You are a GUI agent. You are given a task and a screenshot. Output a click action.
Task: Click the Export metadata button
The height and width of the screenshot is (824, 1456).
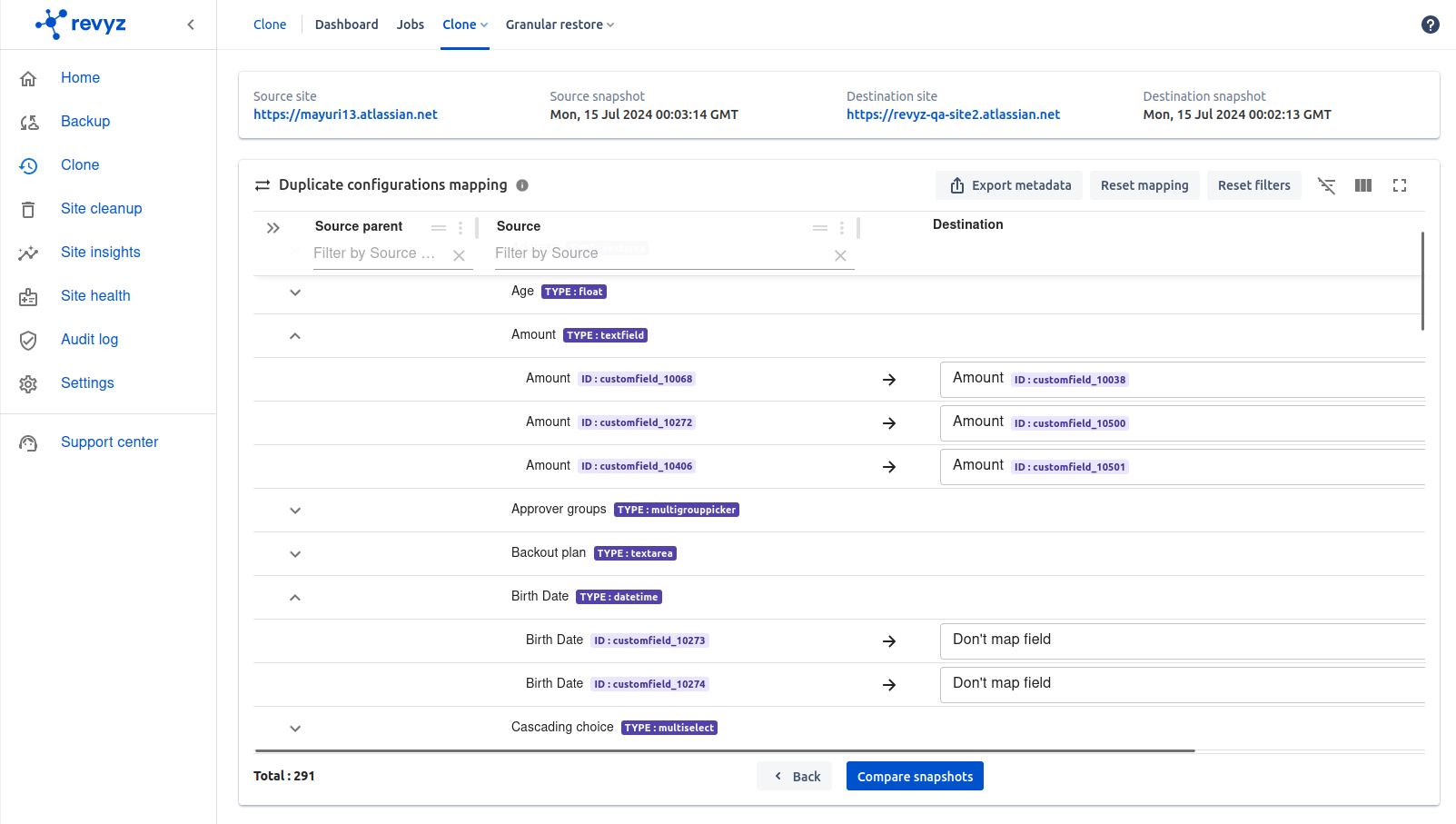[1008, 185]
